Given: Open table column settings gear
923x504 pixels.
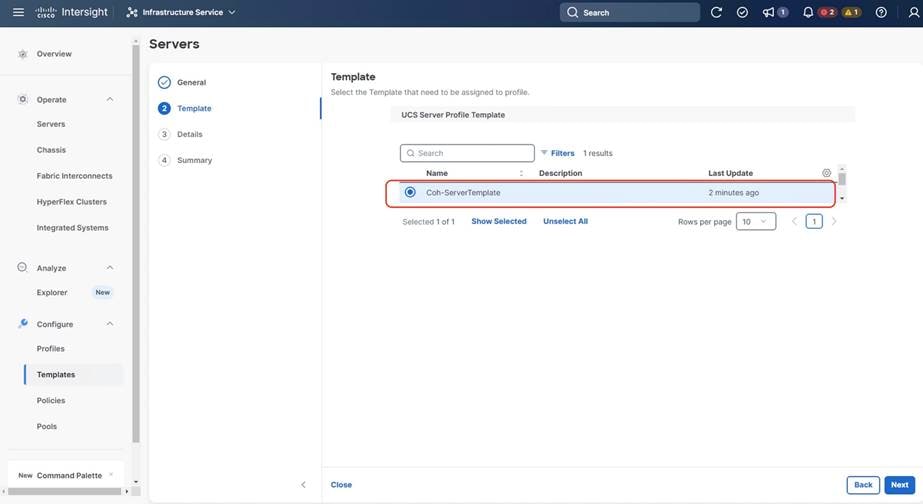Looking at the screenshot, I should (x=826, y=173).
